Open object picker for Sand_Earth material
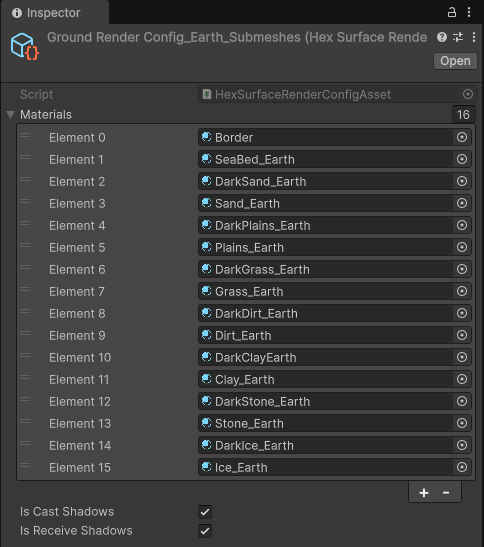This screenshot has height=547, width=484. pyautogui.click(x=462, y=203)
